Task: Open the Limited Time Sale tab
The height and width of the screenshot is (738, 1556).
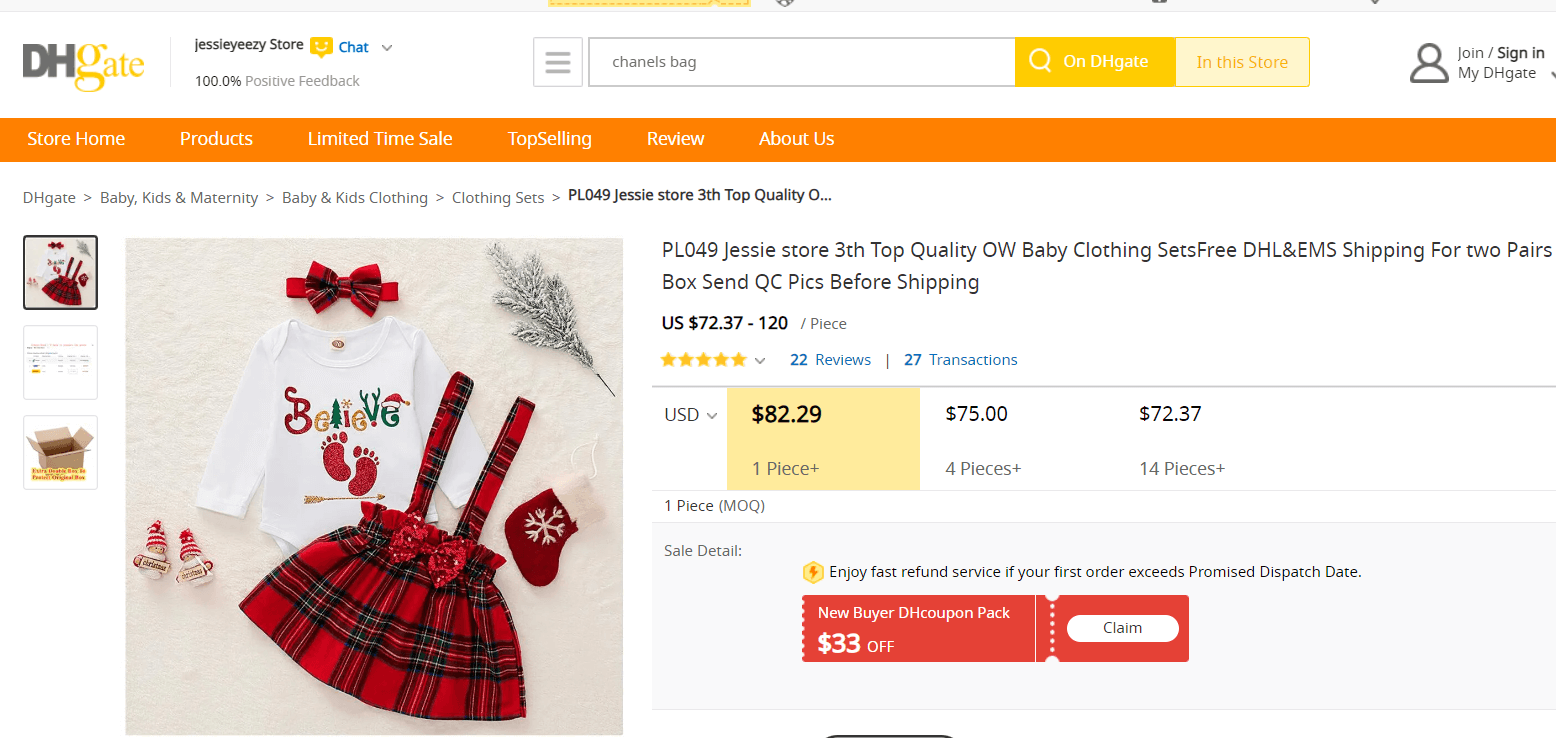Action: point(380,139)
